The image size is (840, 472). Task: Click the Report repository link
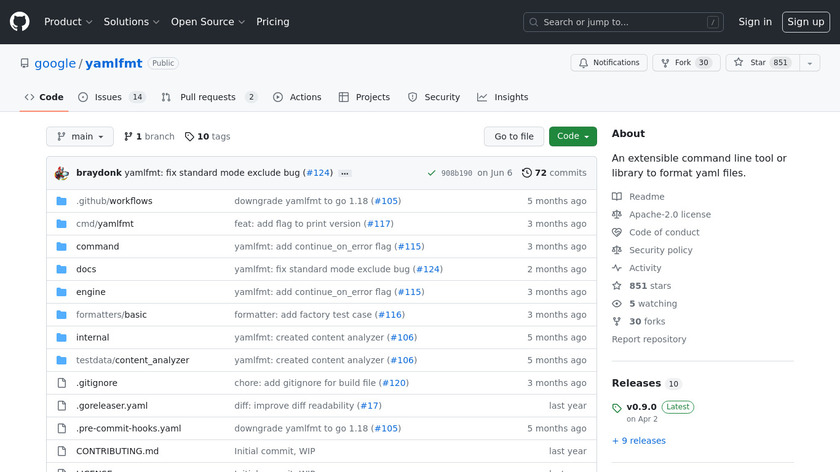point(649,339)
